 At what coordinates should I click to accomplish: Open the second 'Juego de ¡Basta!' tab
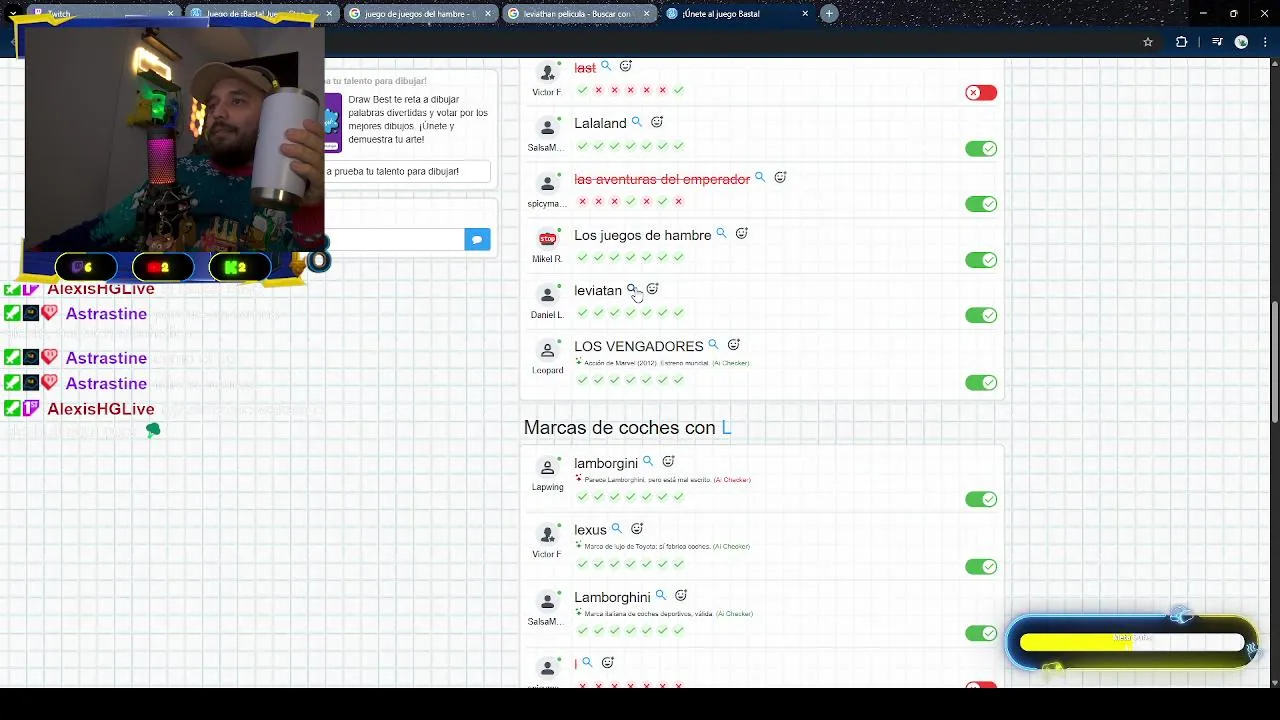[x=262, y=14]
